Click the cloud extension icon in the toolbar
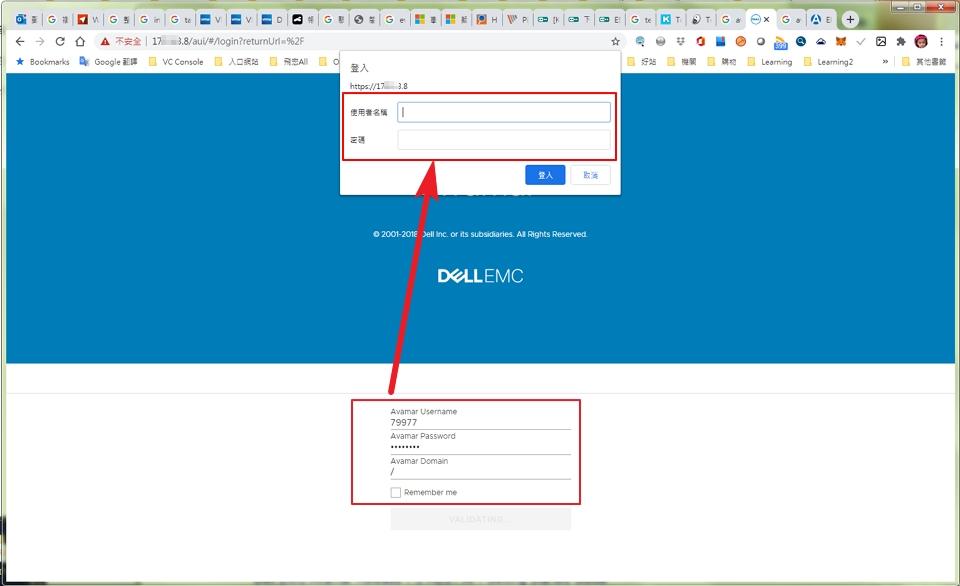Viewport: 960px width, 586px height. click(x=820, y=41)
